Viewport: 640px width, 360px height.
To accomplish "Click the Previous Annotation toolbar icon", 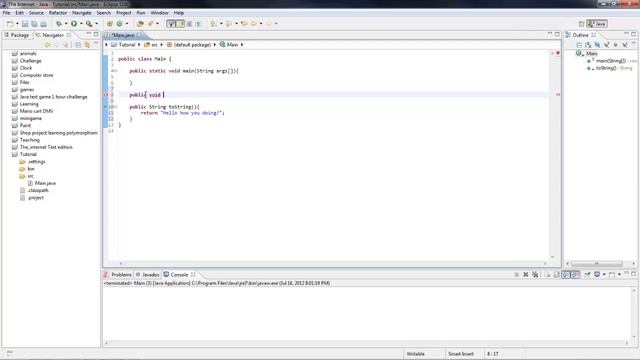I will [x=229, y=24].
